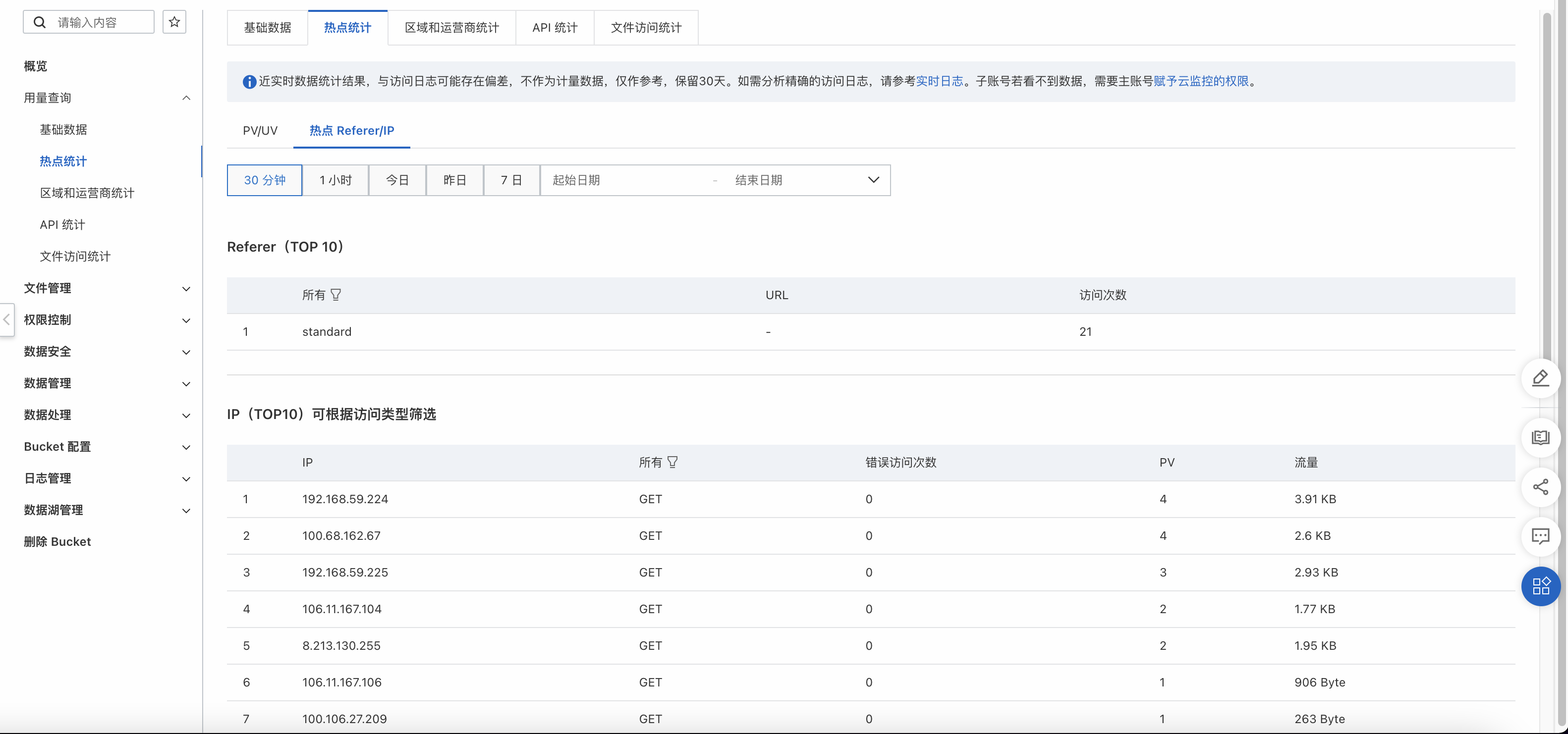The height and width of the screenshot is (734, 1568).
Task: Open the 赋予云监控的权限 link
Action: tap(1201, 81)
